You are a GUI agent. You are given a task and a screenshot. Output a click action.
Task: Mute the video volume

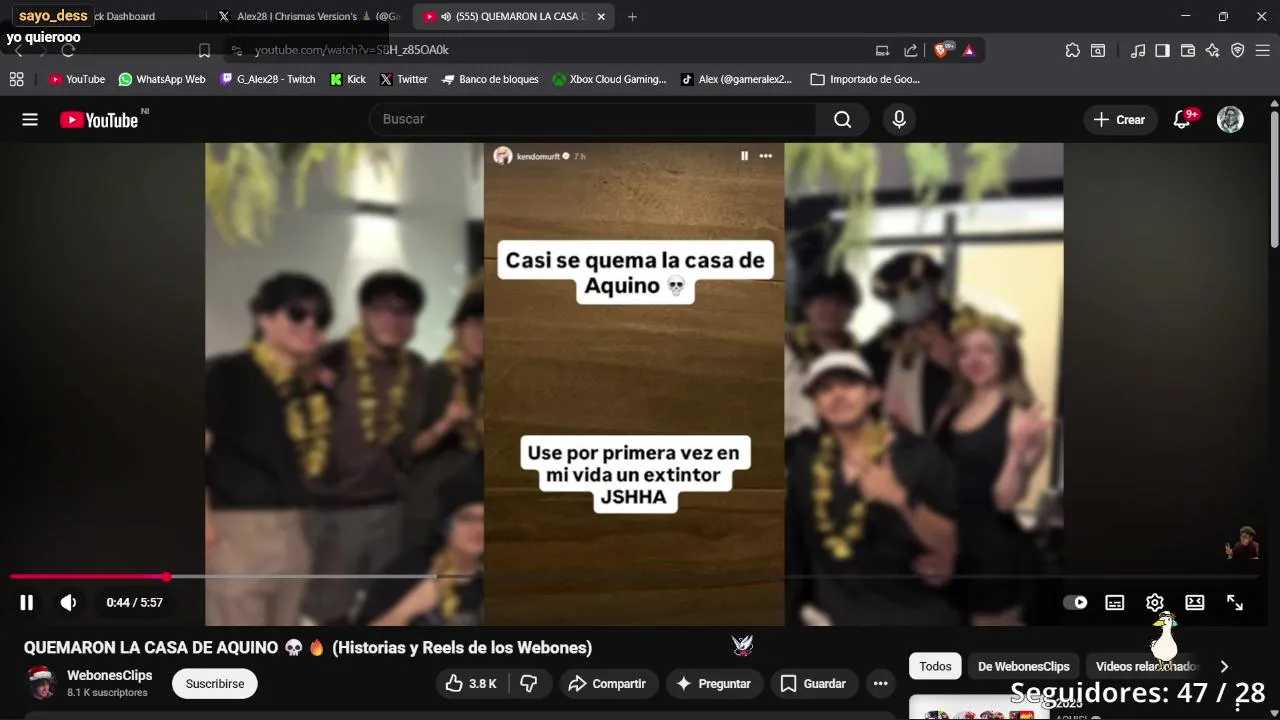[x=68, y=602]
